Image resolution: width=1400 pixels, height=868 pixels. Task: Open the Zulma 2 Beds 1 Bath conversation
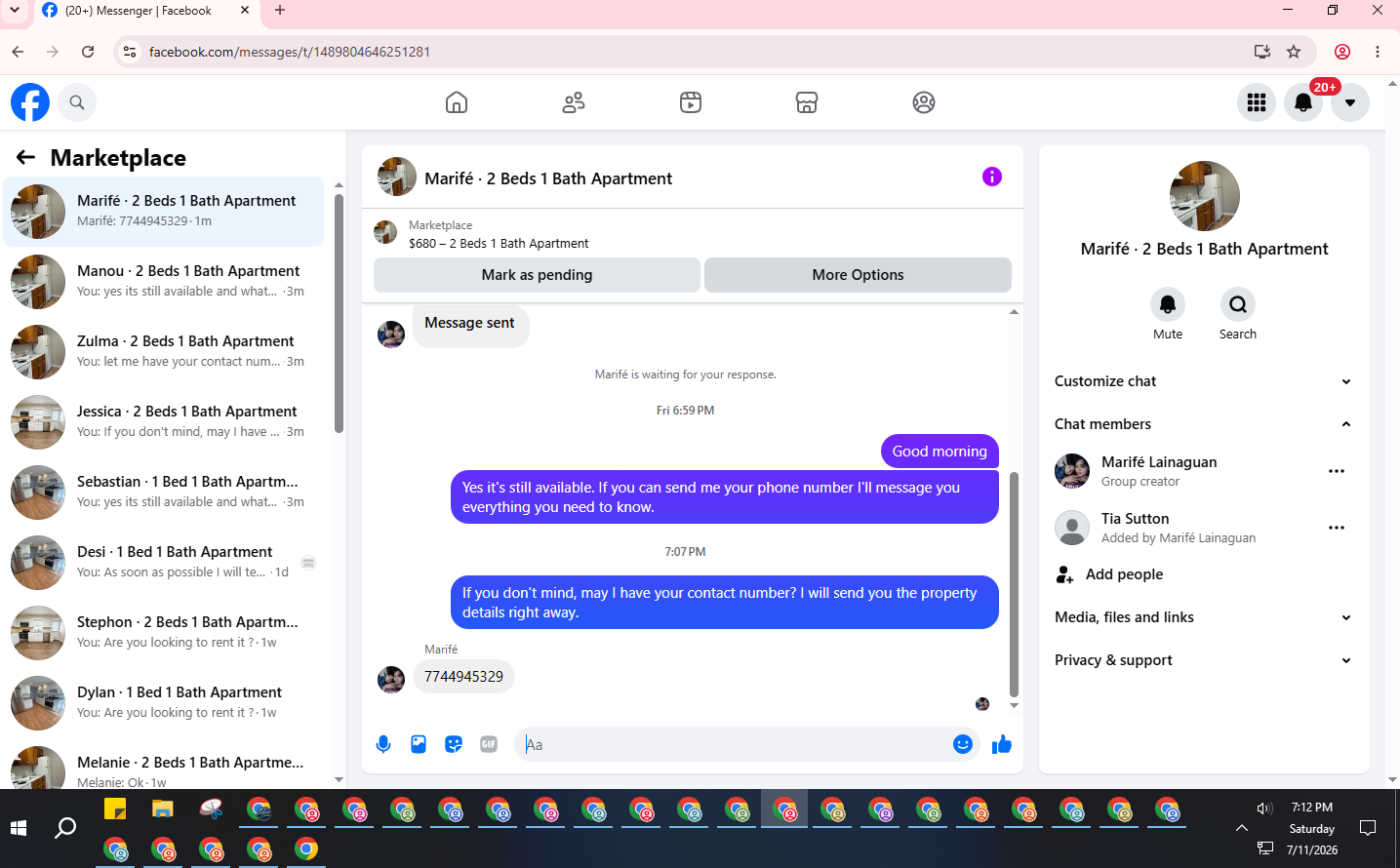[164, 352]
